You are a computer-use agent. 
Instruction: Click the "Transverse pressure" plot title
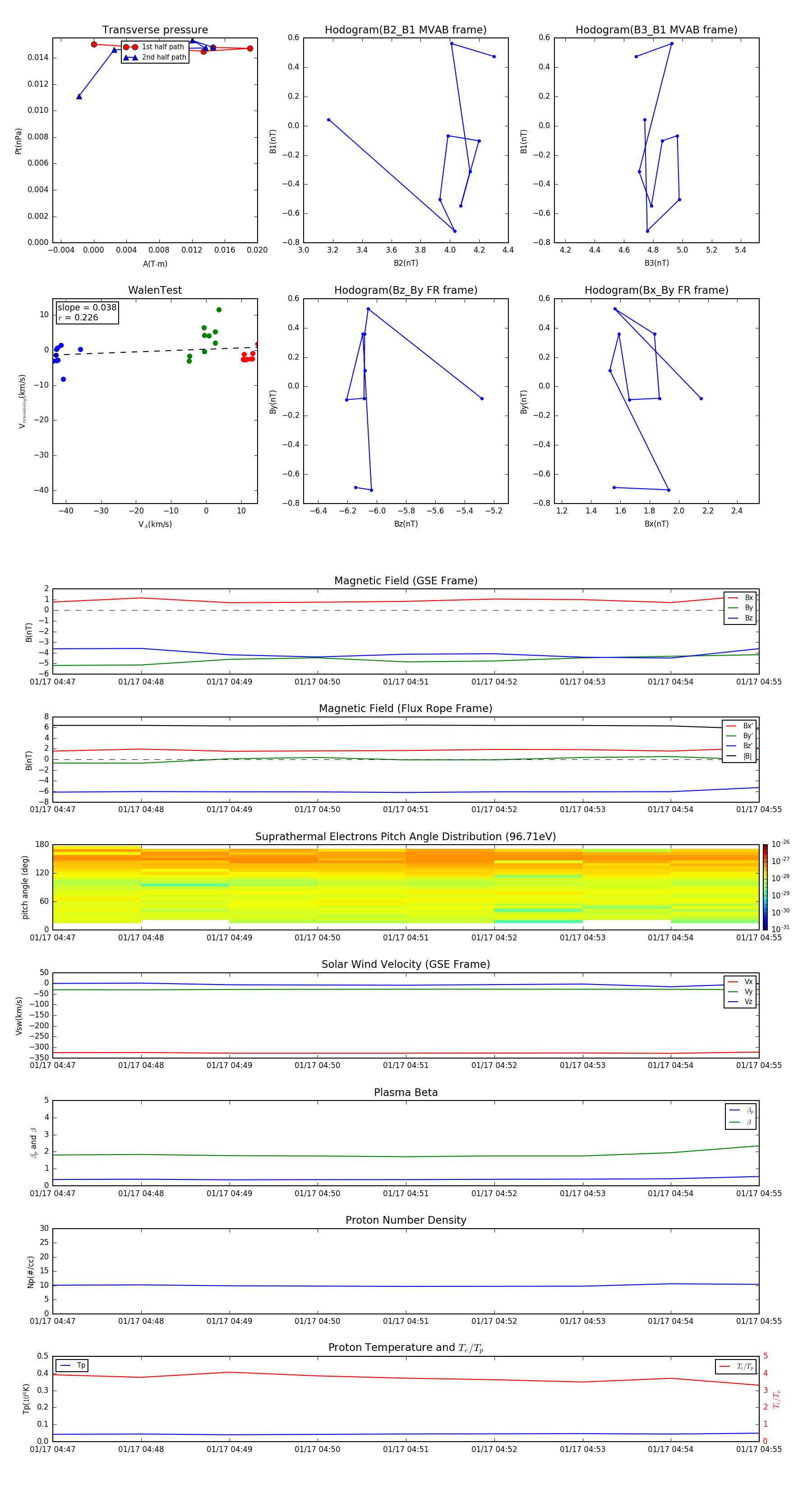click(x=155, y=30)
